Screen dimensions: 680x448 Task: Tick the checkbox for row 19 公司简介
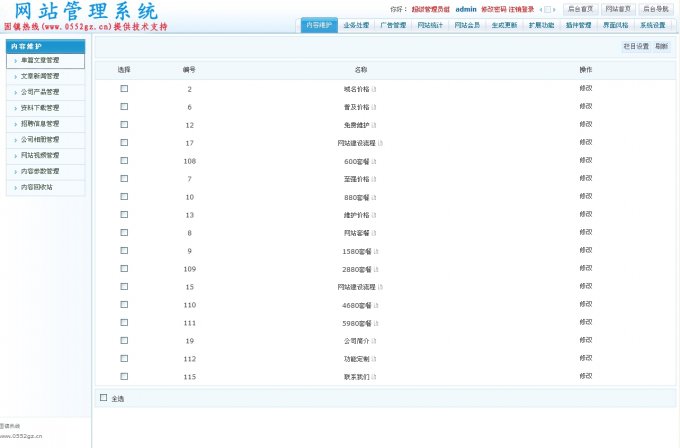[124, 340]
